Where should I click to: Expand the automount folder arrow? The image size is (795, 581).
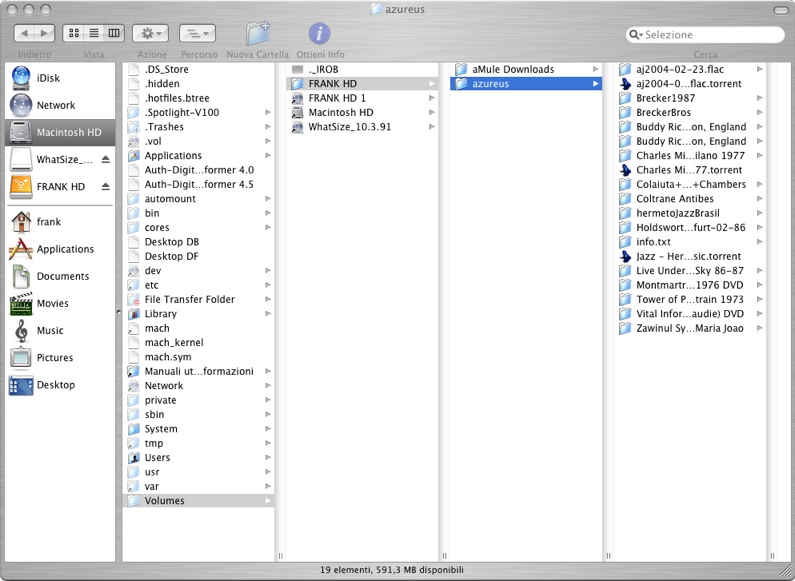pyautogui.click(x=268, y=199)
